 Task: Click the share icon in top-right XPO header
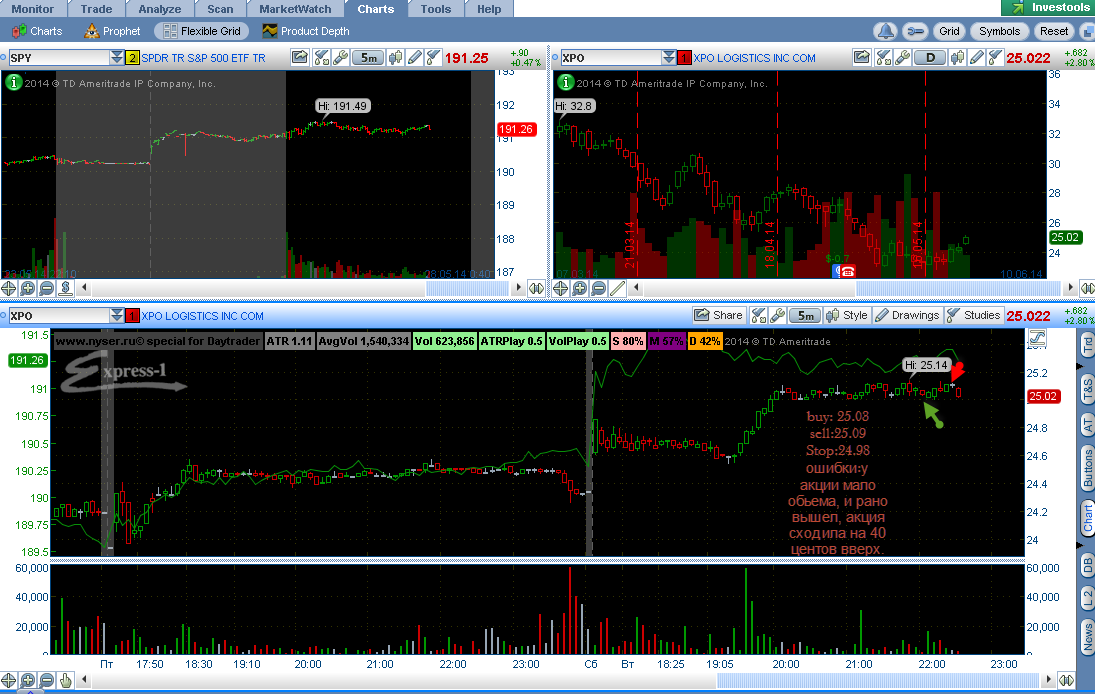click(862, 57)
